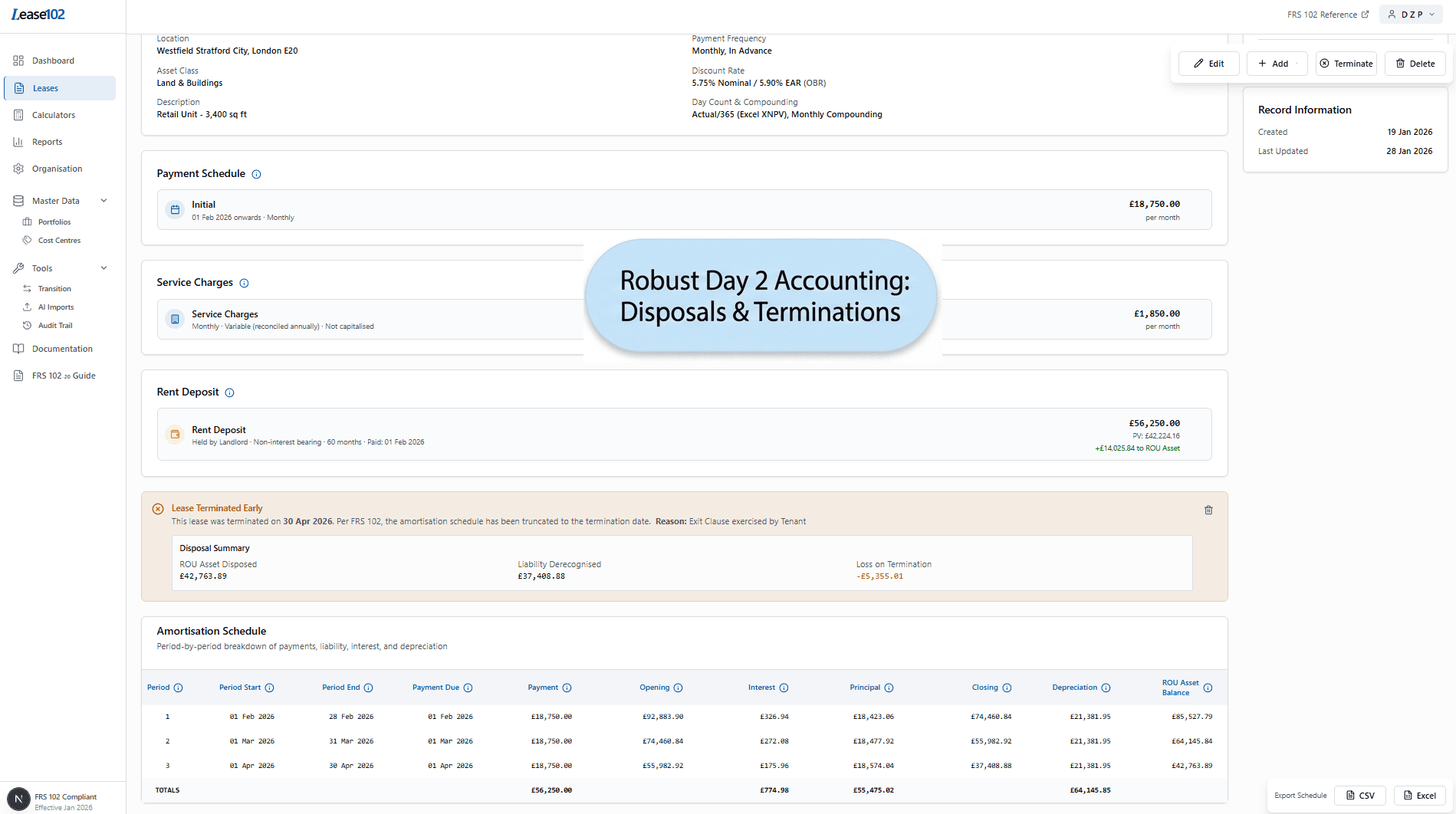
Task: Open the DZP account dropdown
Action: (1410, 14)
